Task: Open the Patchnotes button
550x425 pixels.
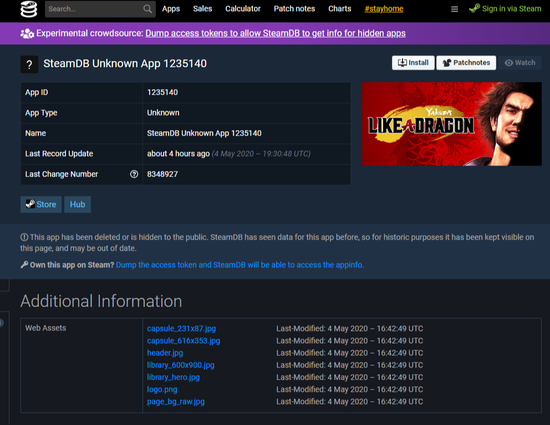Action: tap(466, 63)
